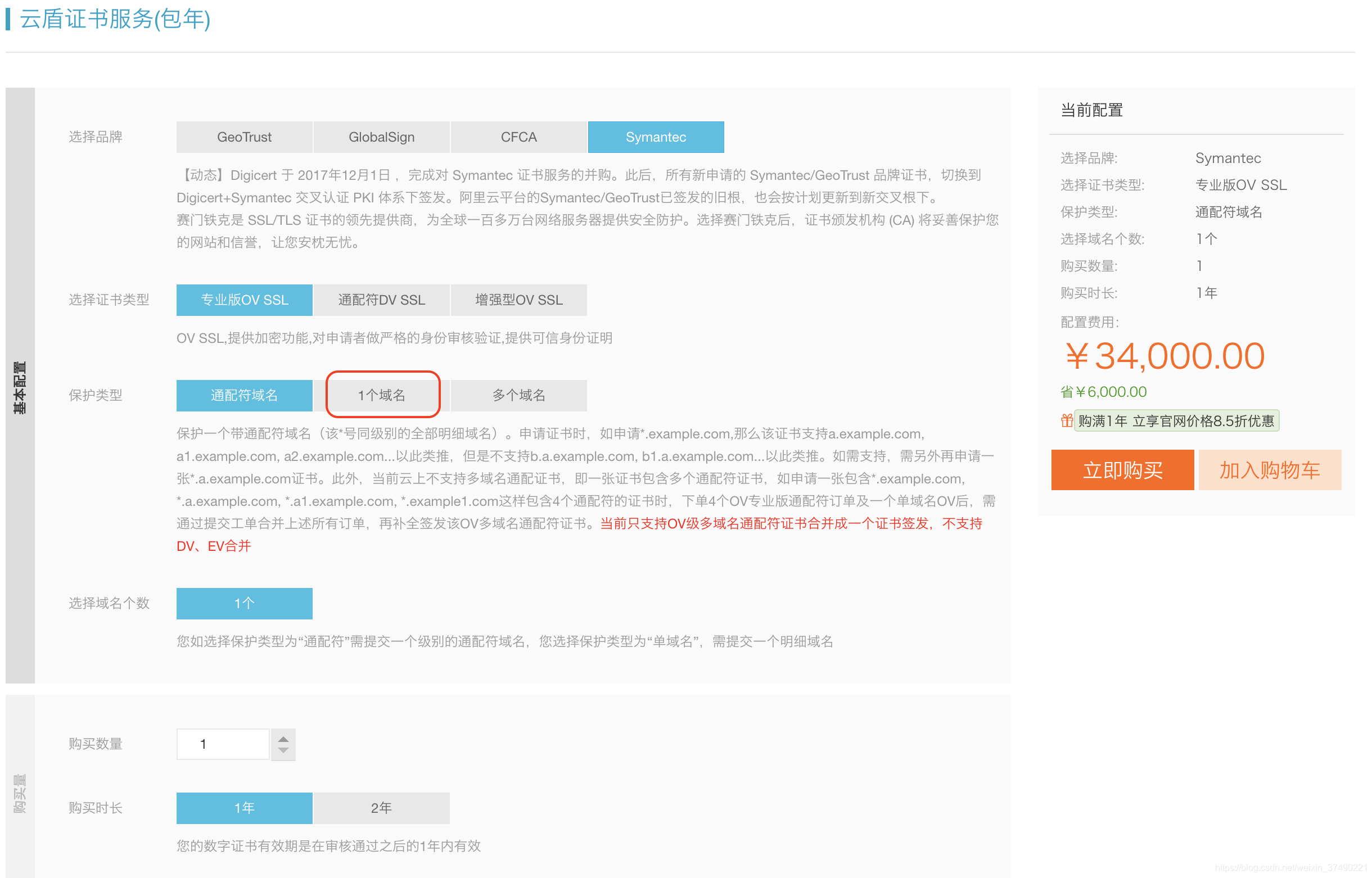Select 1年 purchase duration

point(244,808)
